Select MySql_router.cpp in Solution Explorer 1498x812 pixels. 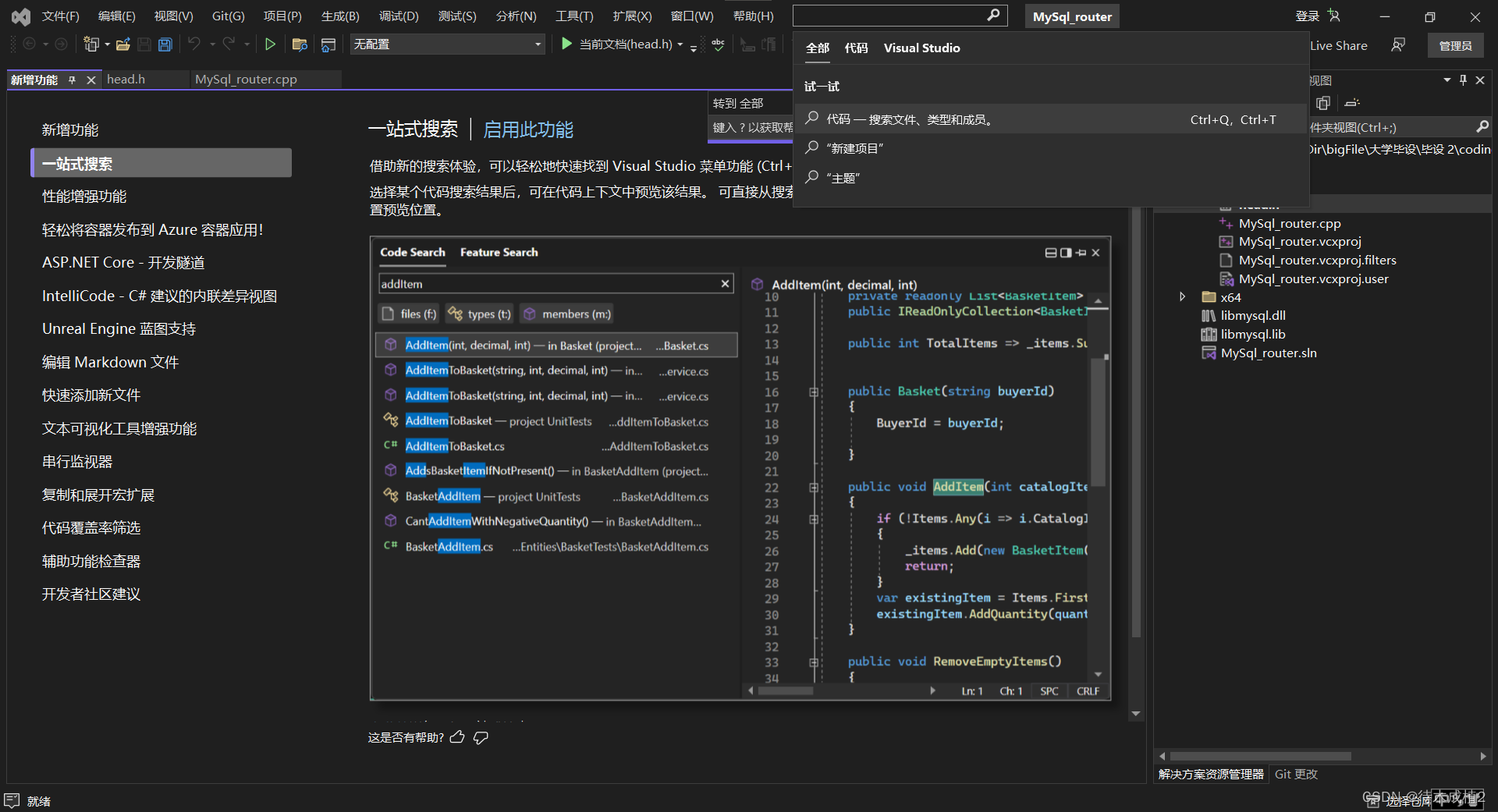[1289, 223]
